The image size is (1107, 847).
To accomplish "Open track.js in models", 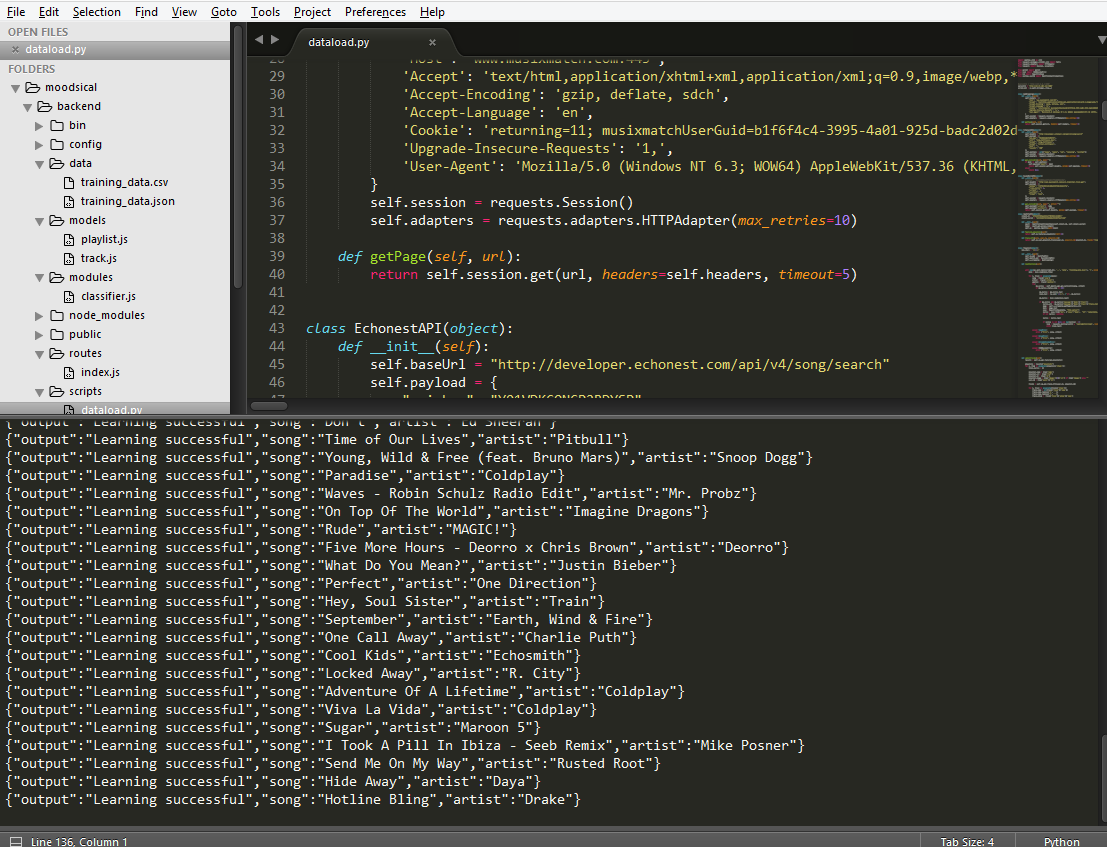I will pyautogui.click(x=99, y=258).
